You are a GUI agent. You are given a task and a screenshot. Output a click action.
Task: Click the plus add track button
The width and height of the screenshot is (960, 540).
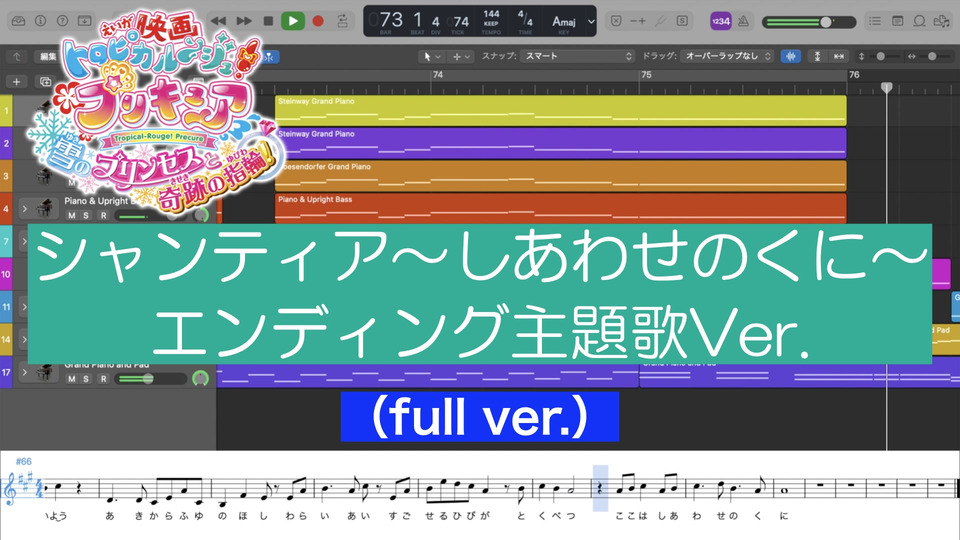tap(17, 81)
